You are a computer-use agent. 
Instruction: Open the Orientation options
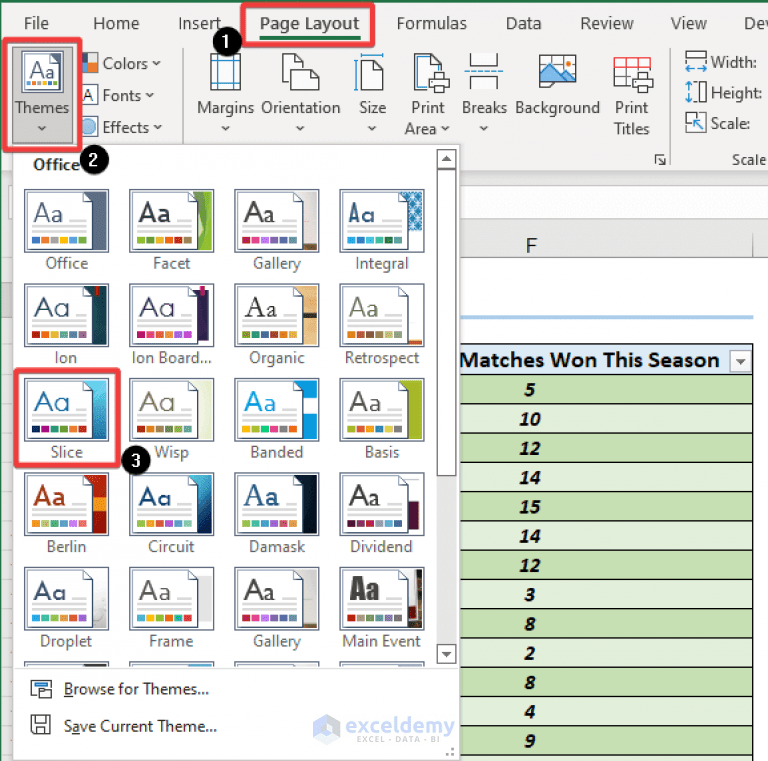(x=300, y=93)
